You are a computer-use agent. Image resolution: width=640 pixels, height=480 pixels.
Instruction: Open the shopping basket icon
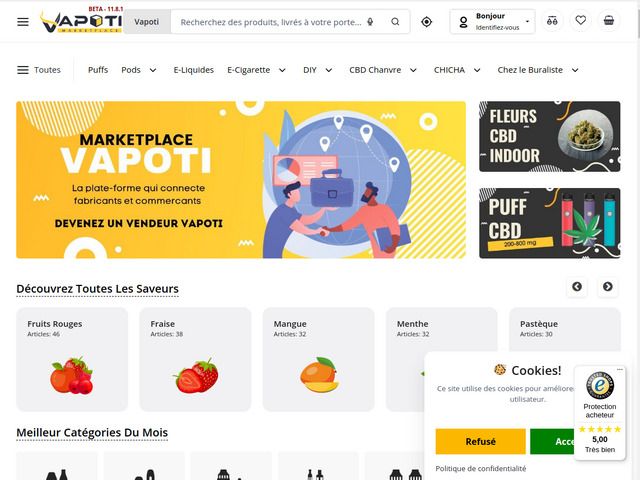coord(609,20)
